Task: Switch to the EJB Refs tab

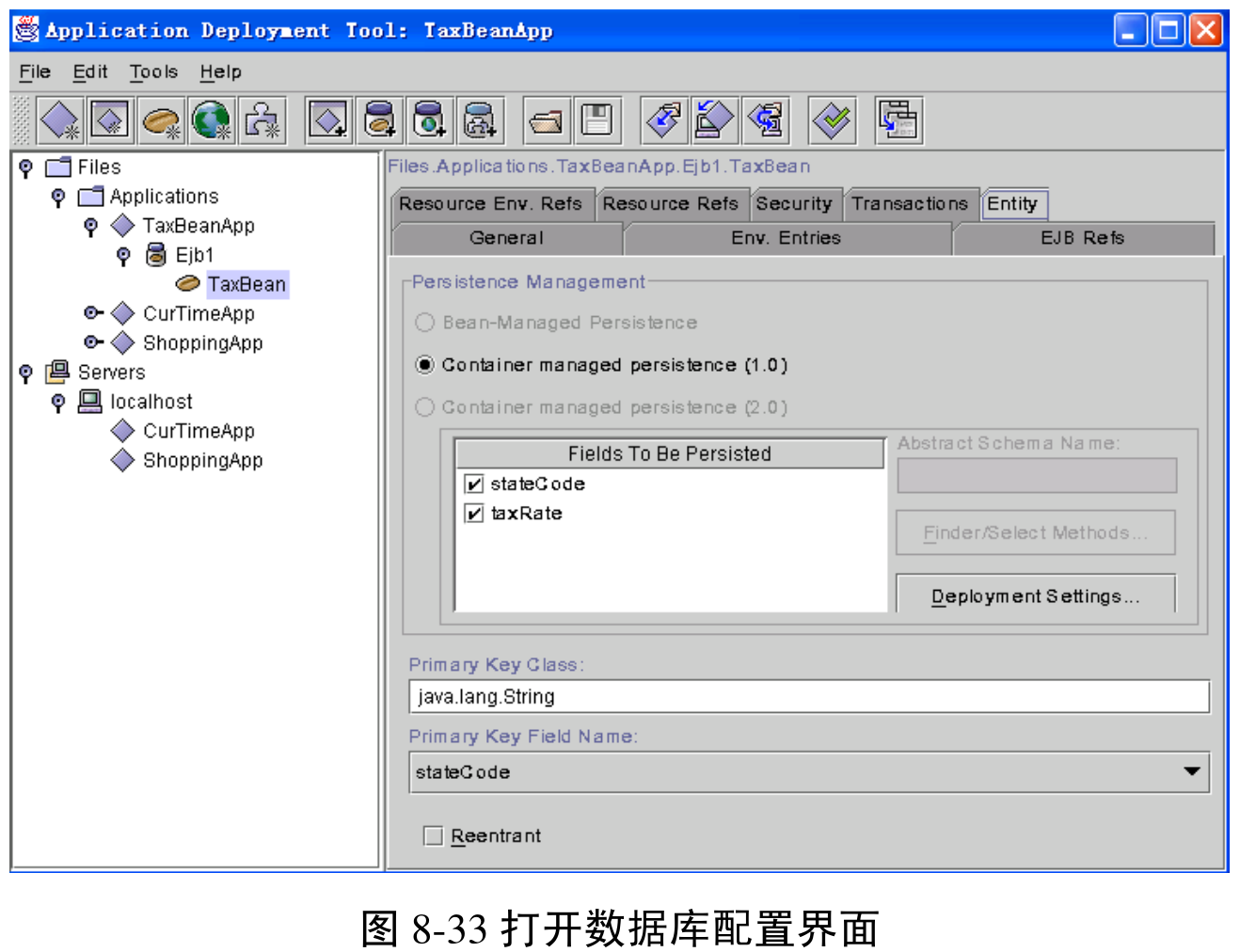Action: 1083,238
